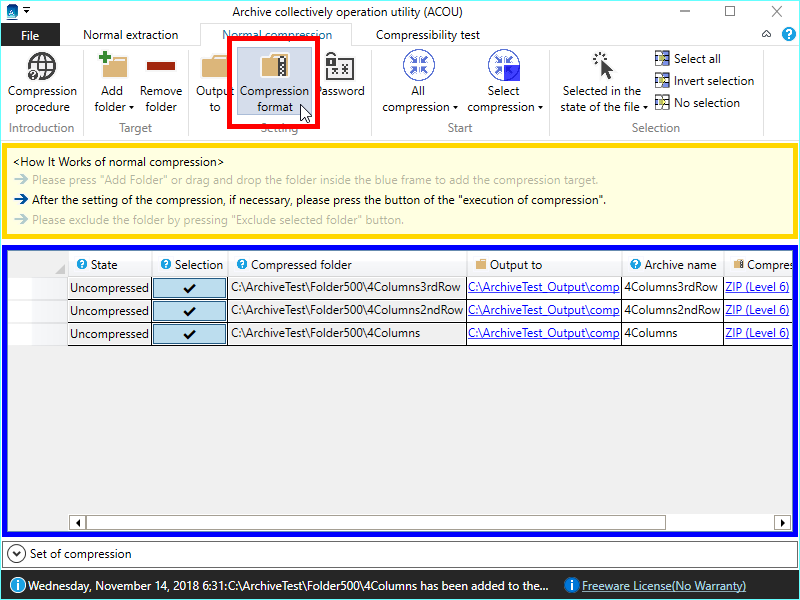Switch to the Normal extraction tab
The image size is (800, 600).
pyautogui.click(x=130, y=35)
